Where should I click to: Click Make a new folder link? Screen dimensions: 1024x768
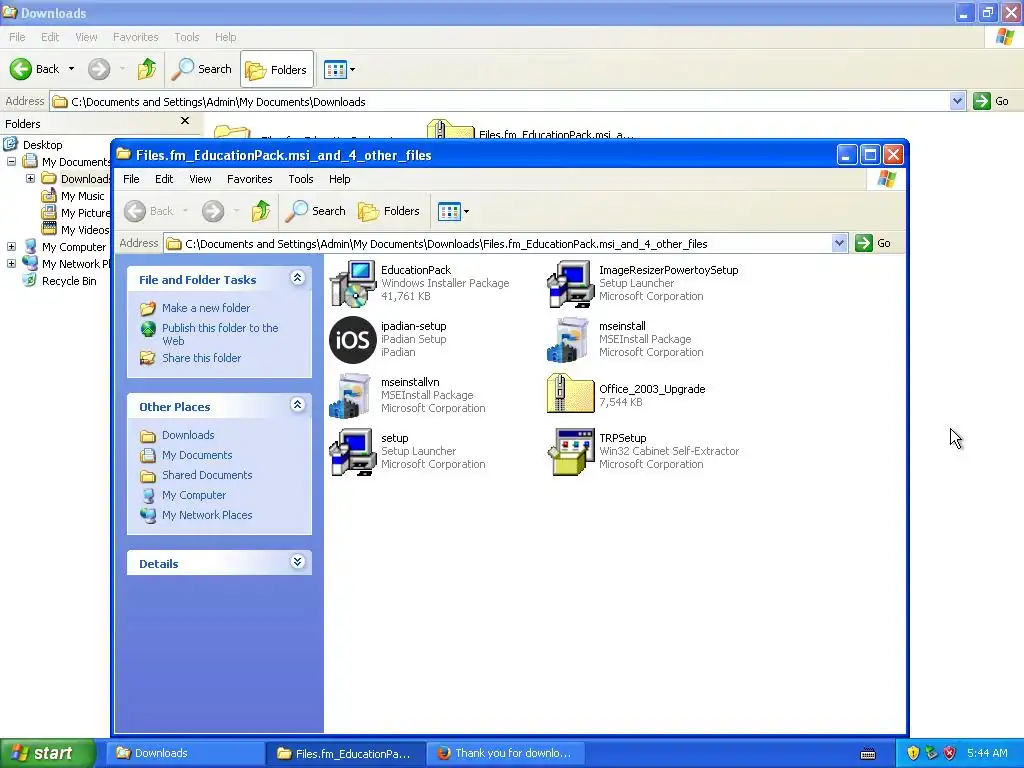(206, 308)
